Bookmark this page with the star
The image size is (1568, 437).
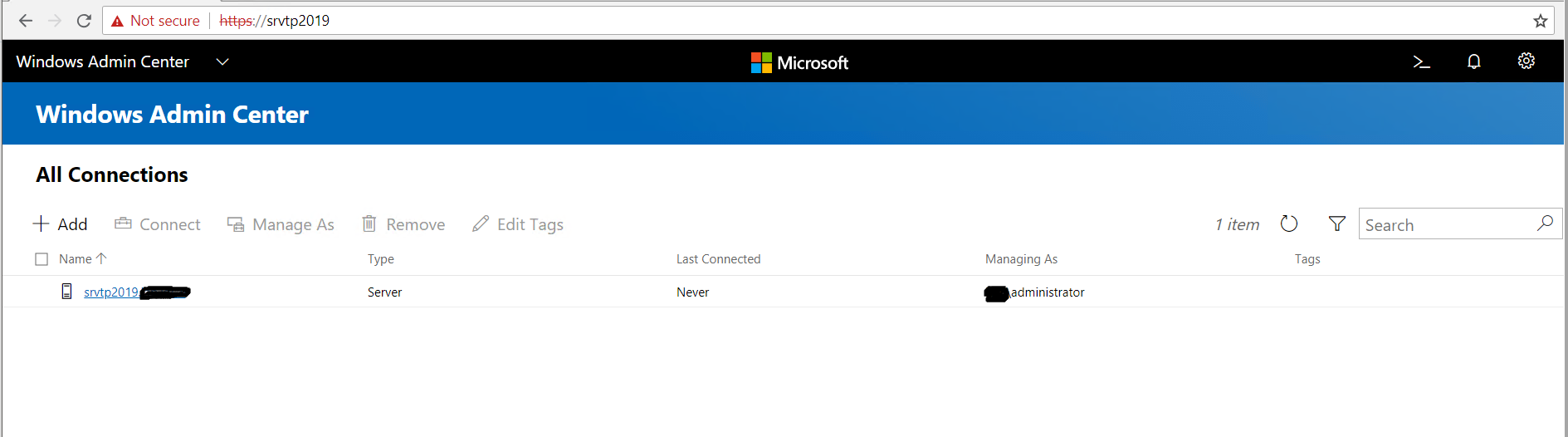(1540, 21)
